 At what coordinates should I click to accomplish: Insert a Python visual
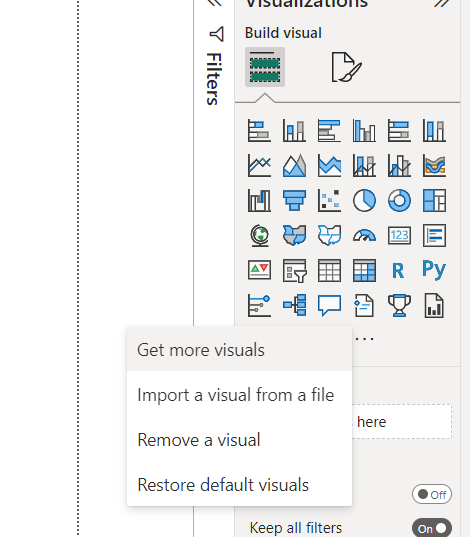pos(434,270)
